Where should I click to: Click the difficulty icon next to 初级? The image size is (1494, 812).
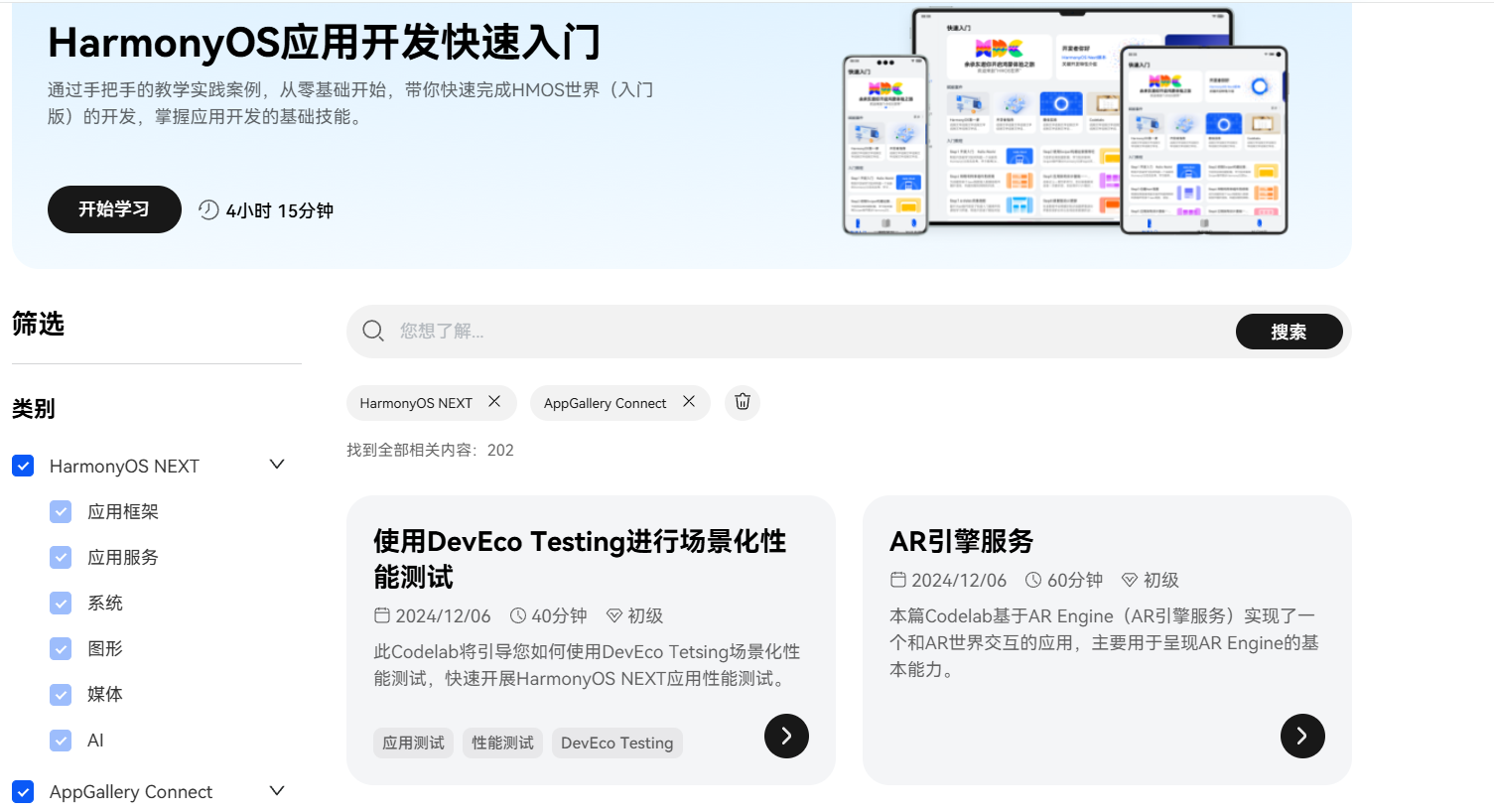click(613, 615)
